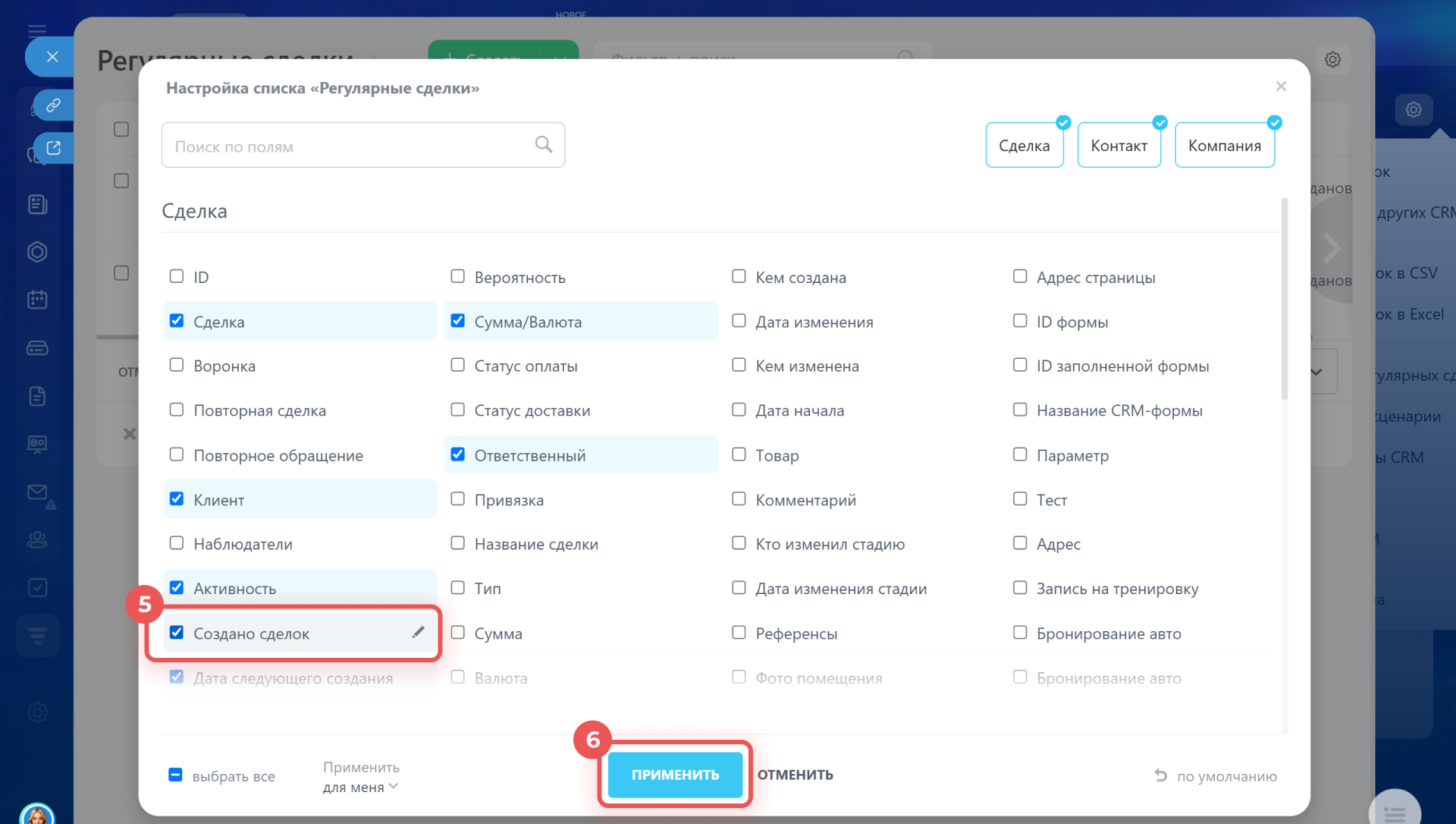1456x824 pixels.
Task: Click the gear settings icon near the top right
Action: (1332, 59)
